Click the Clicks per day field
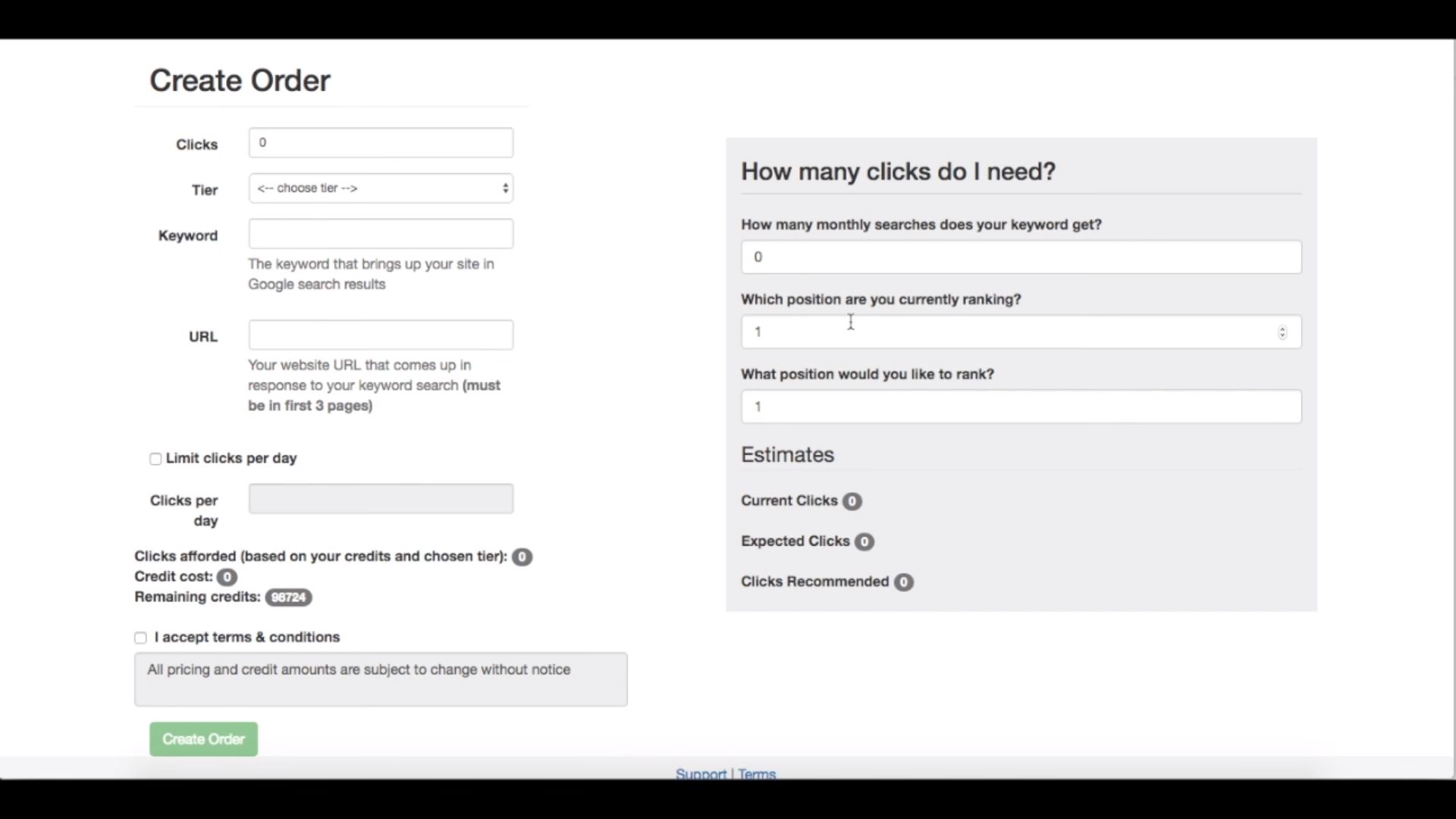Screen dimensions: 1456x819 pyautogui.click(x=381, y=499)
